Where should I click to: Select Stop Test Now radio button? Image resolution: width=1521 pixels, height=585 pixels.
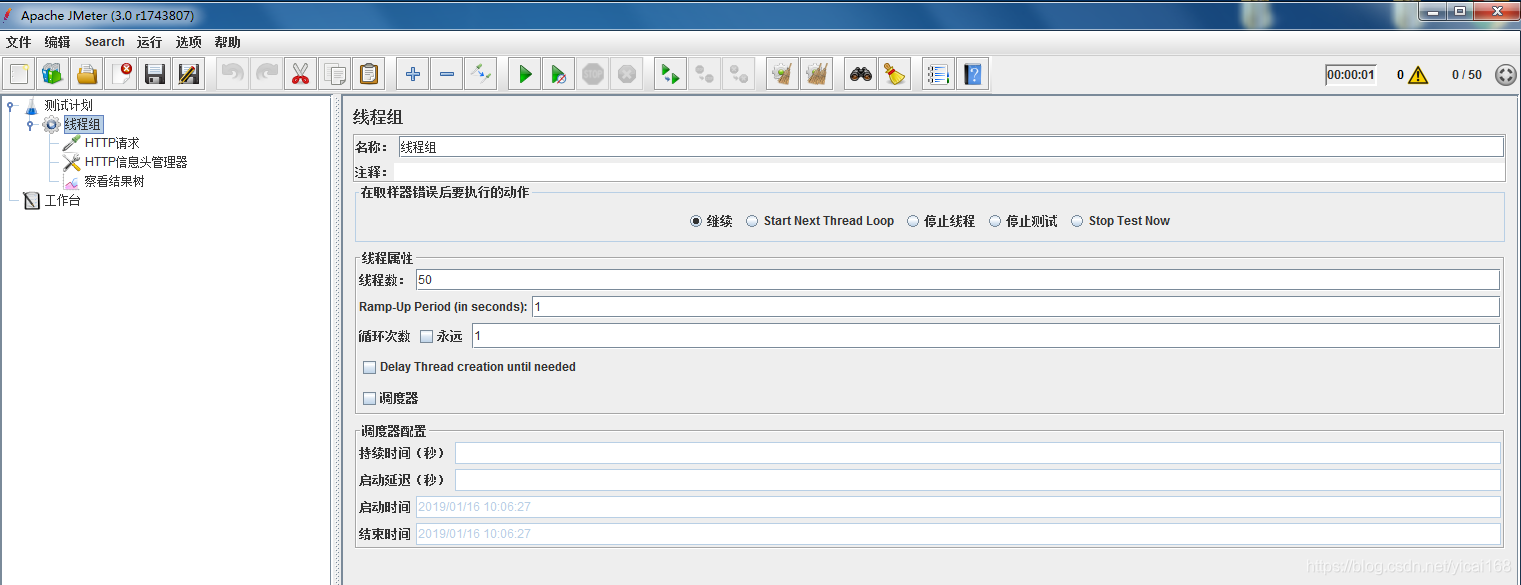[1077, 221]
